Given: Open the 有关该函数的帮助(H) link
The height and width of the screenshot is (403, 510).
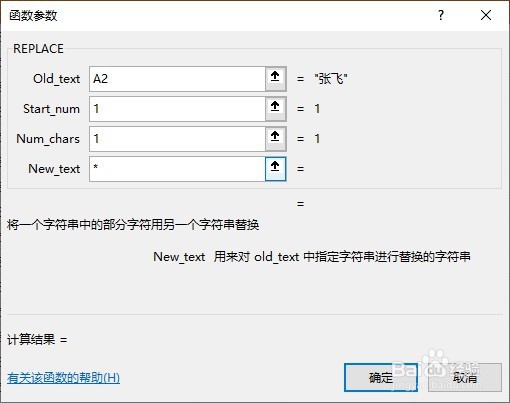Looking at the screenshot, I should (x=63, y=378).
